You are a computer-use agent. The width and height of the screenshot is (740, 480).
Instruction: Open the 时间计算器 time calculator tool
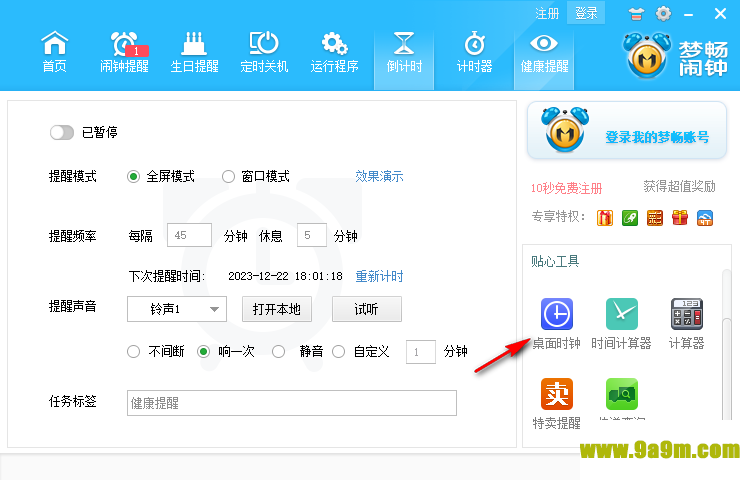[622, 323]
